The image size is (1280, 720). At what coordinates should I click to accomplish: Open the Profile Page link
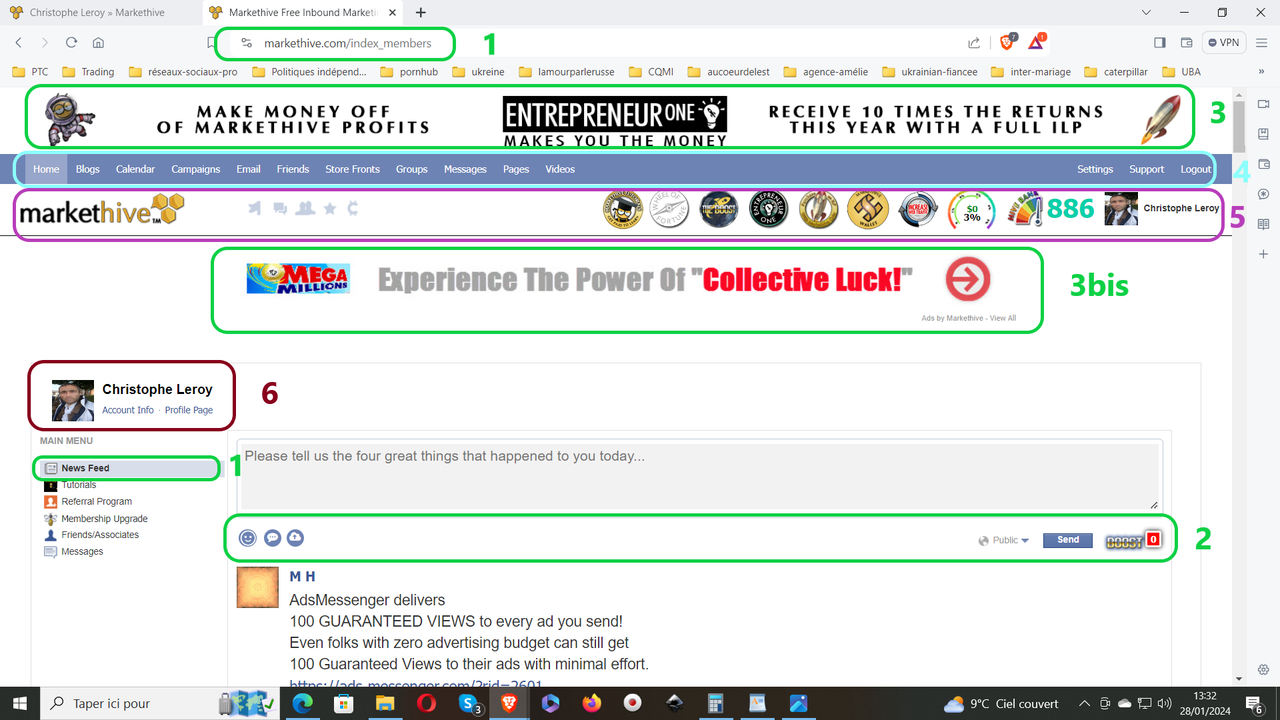tap(189, 410)
